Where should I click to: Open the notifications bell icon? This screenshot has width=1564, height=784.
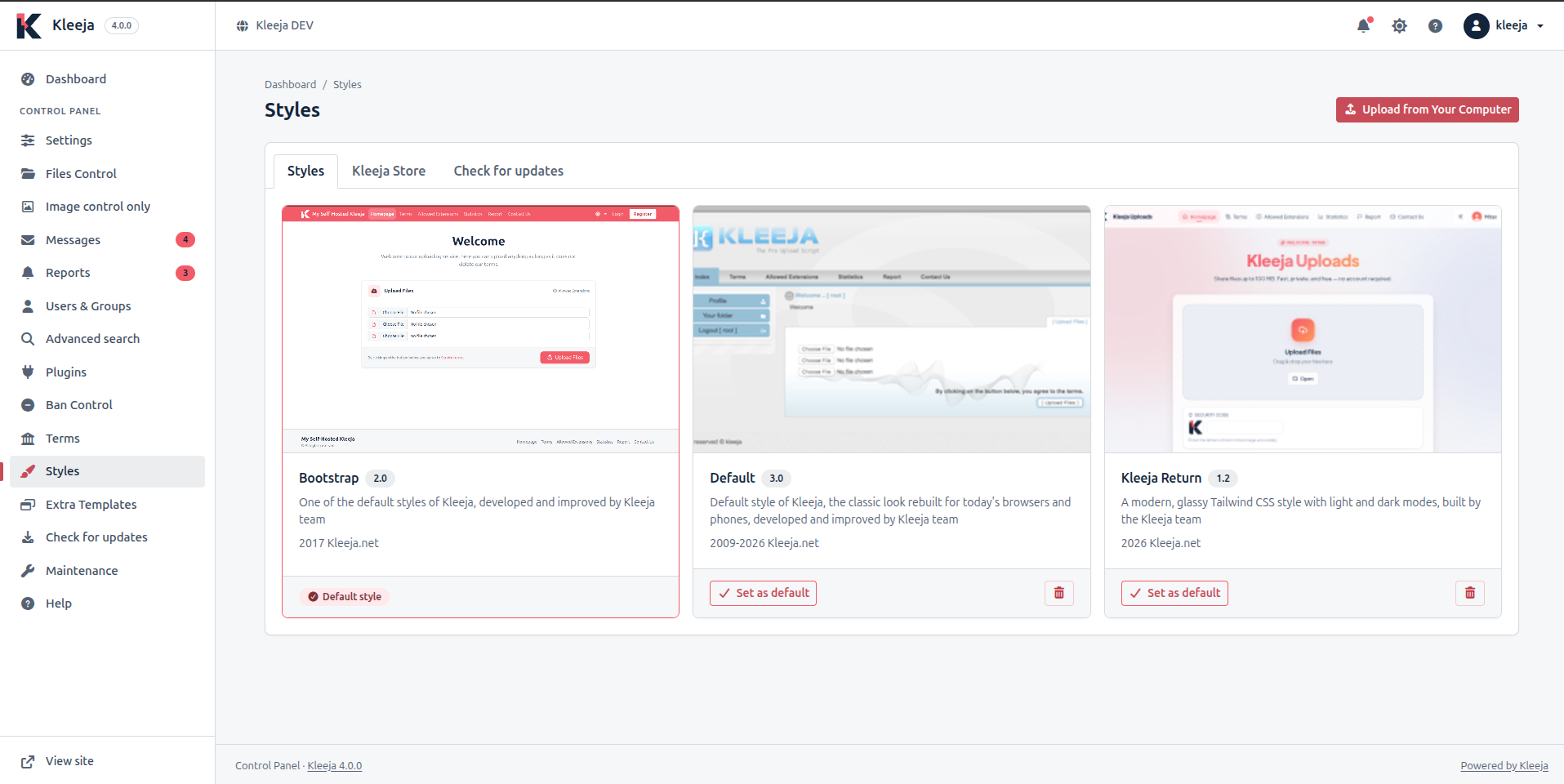tap(1363, 25)
